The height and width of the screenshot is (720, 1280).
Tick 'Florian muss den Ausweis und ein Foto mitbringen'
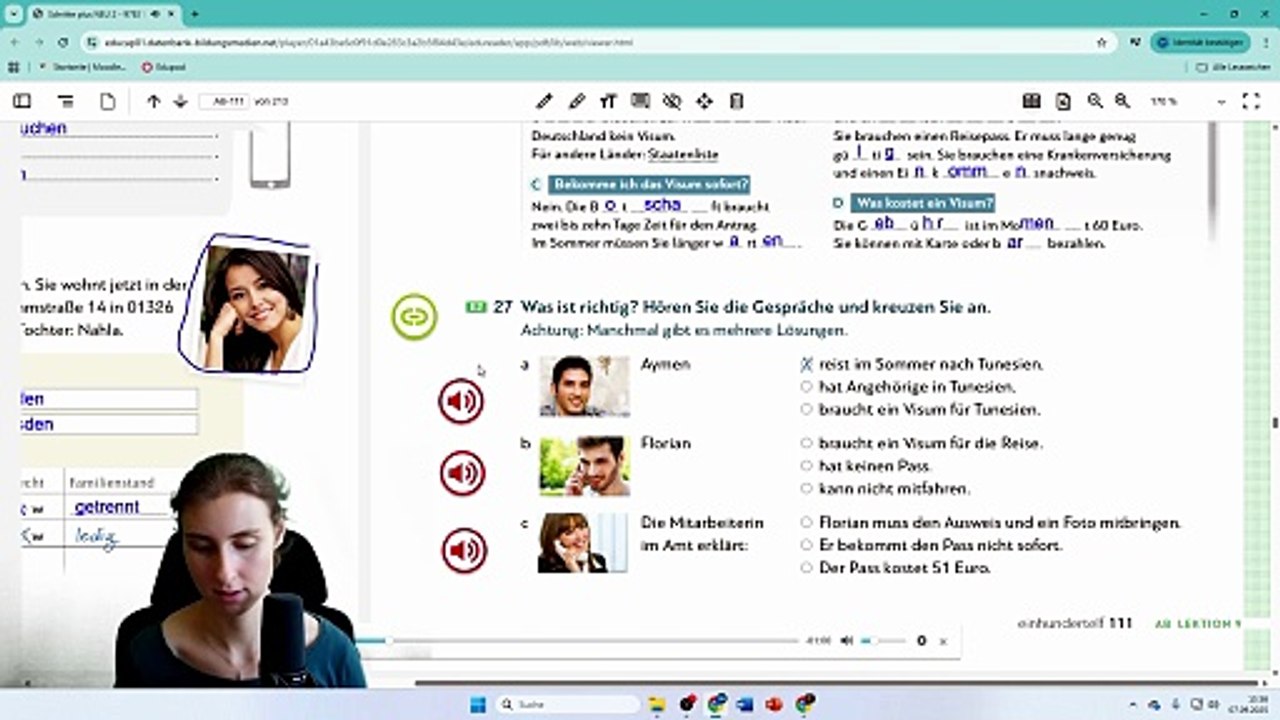806,522
